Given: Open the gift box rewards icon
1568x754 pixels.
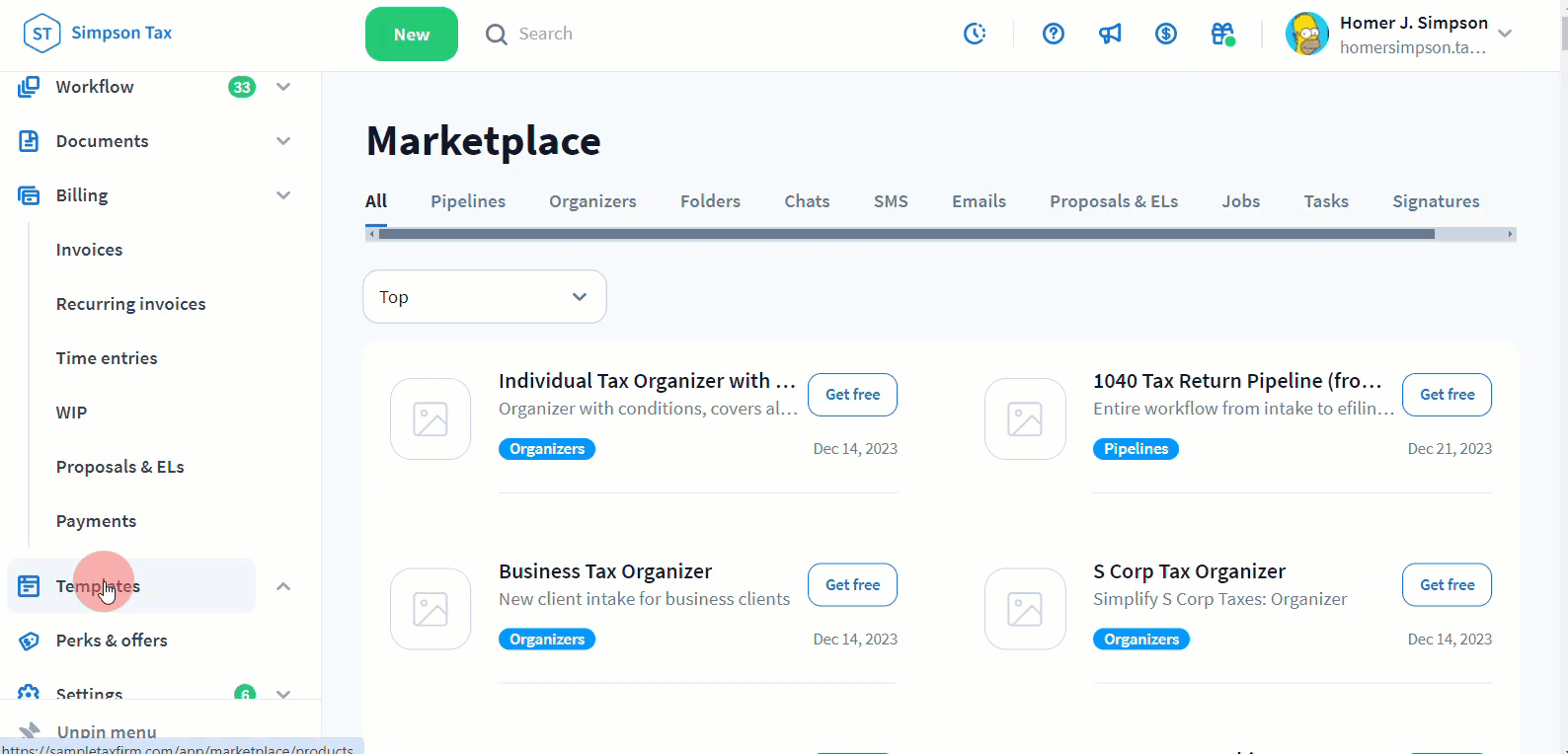Looking at the screenshot, I should [x=1222, y=35].
